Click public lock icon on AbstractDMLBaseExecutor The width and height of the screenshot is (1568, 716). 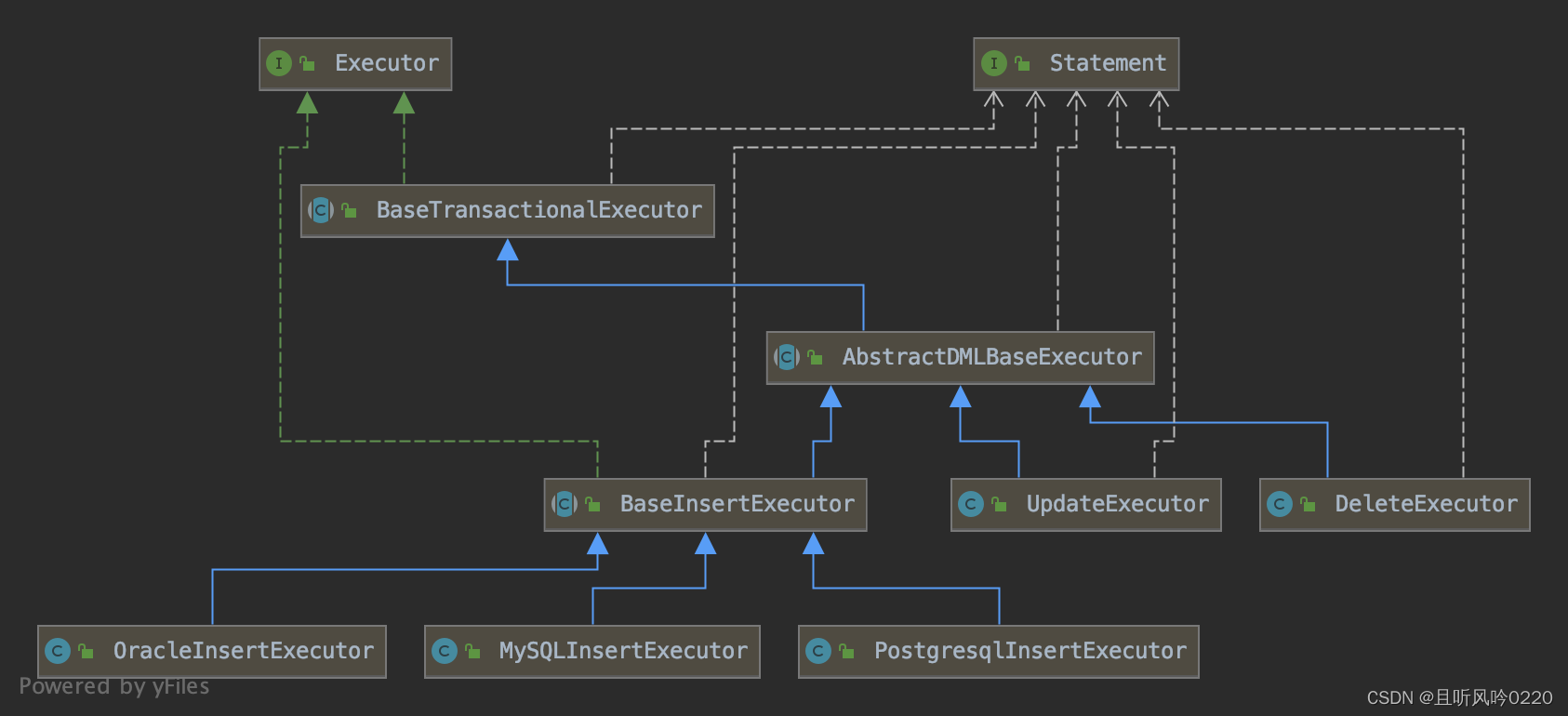point(815,357)
